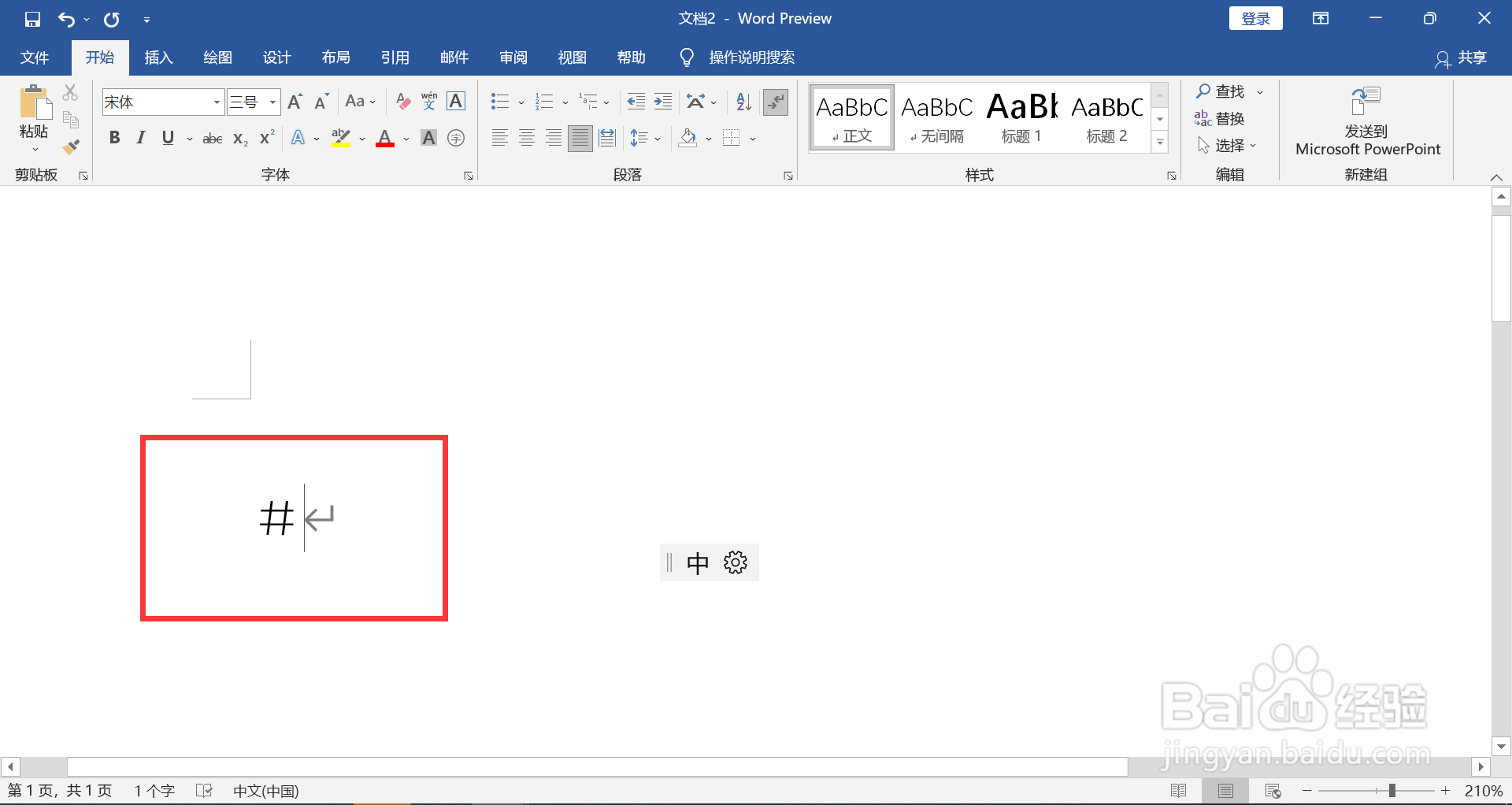This screenshot has width=1512, height=805.
Task: Click the red font color button
Action: click(385, 139)
